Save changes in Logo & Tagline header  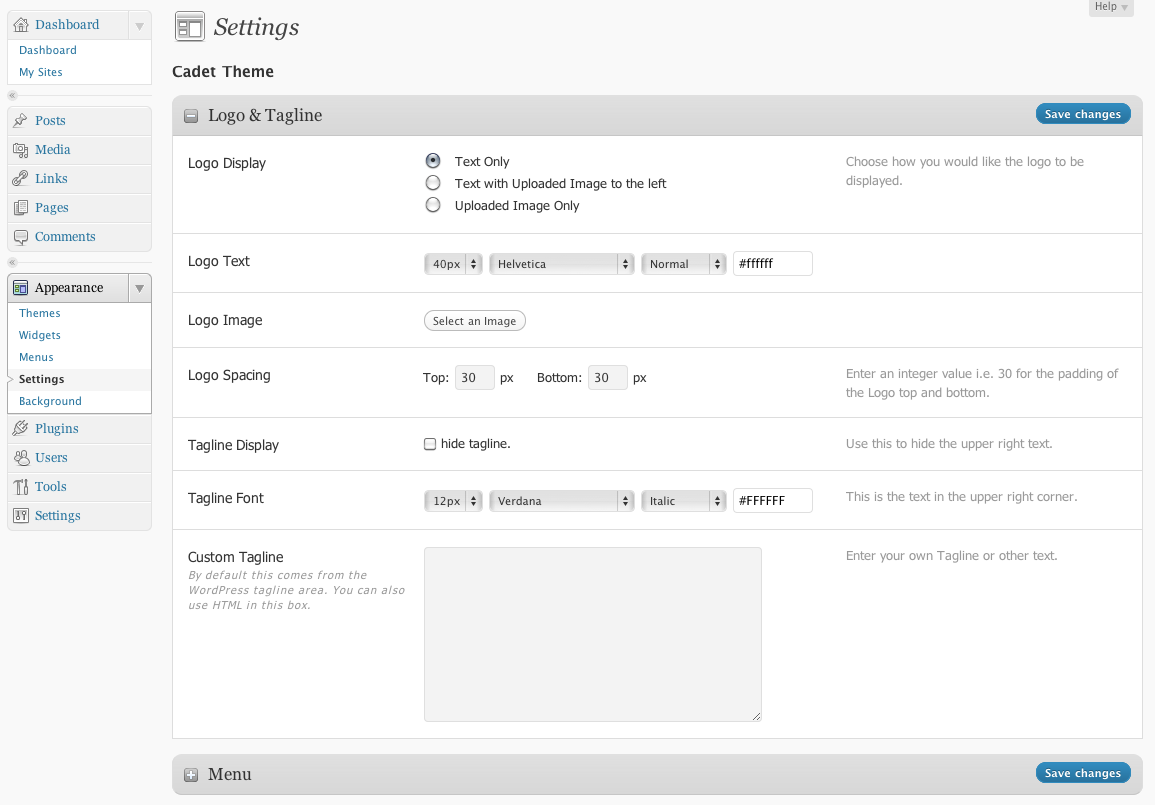pos(1083,114)
